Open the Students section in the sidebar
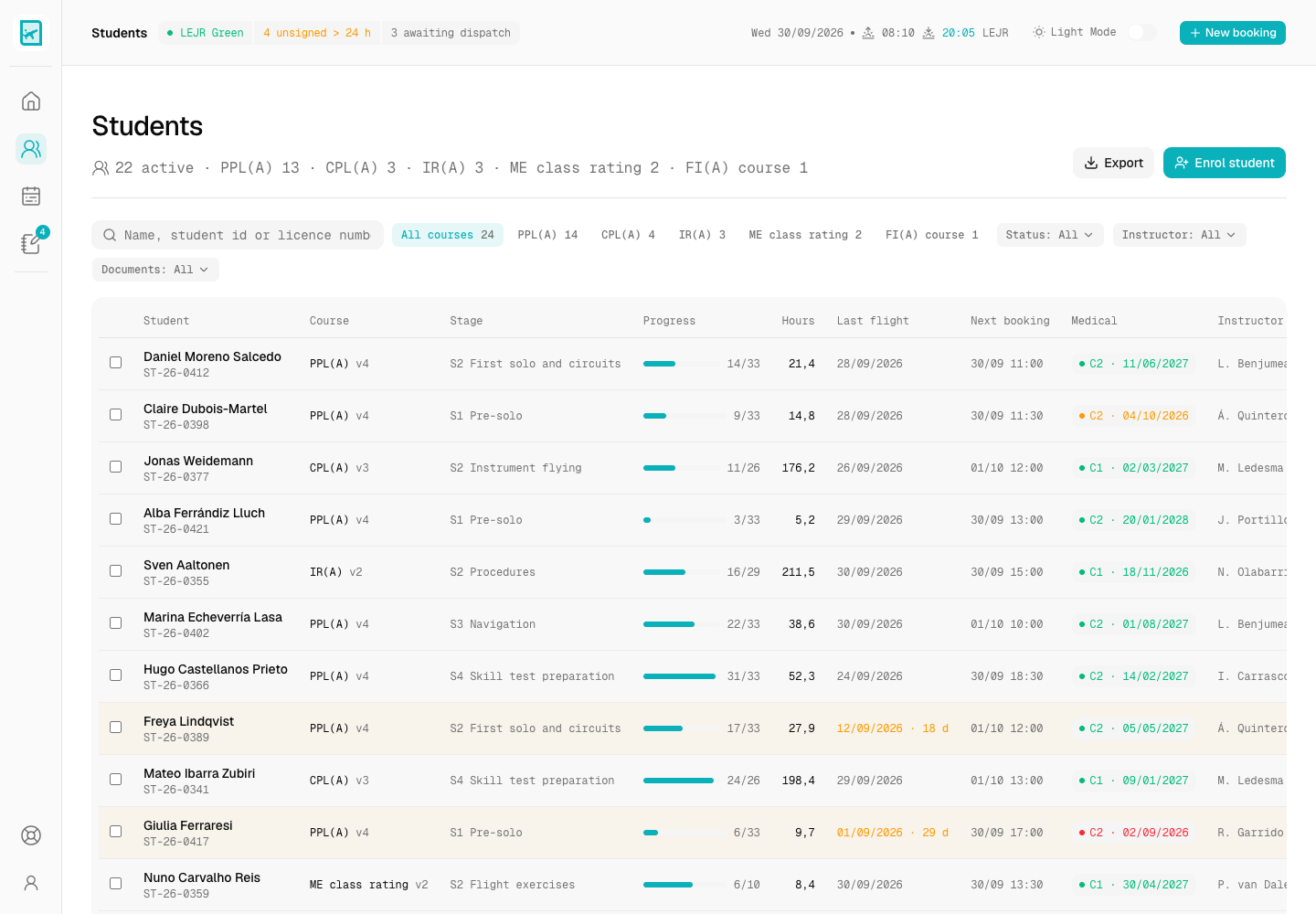 31,148
